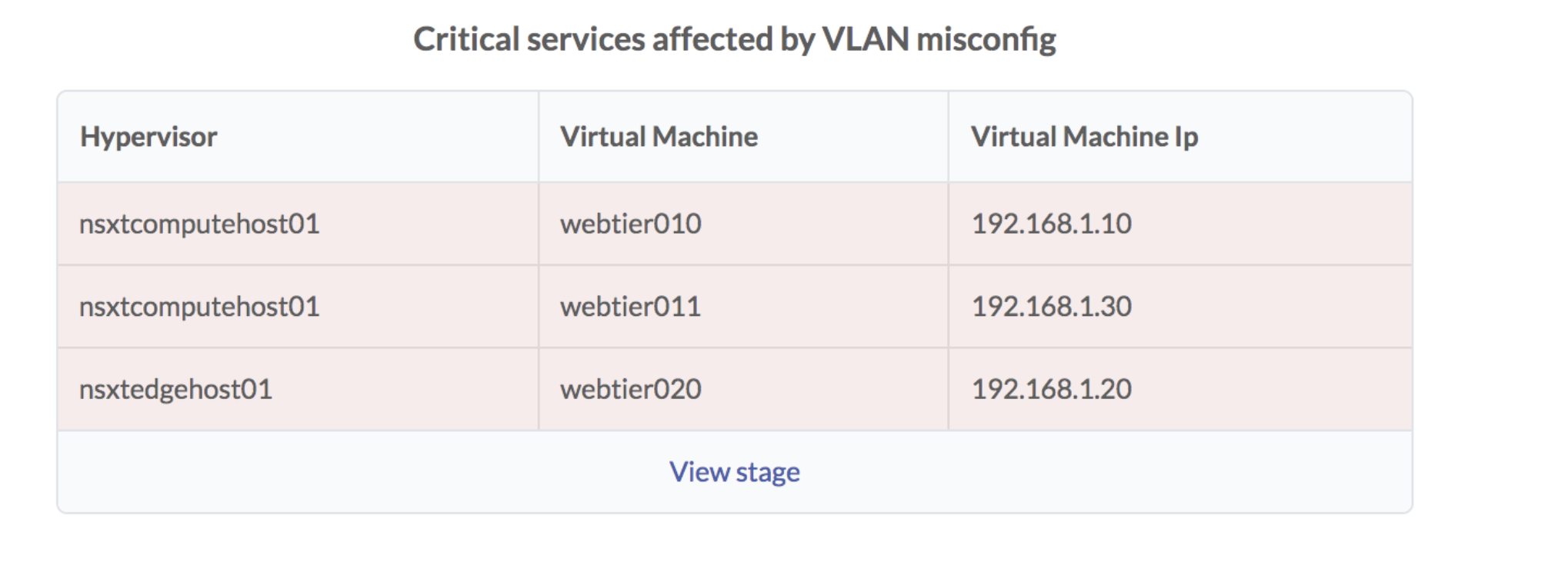This screenshot has width=1568, height=572.
Task: Click the Virtual Machine Ip column header
Action: (x=1084, y=137)
